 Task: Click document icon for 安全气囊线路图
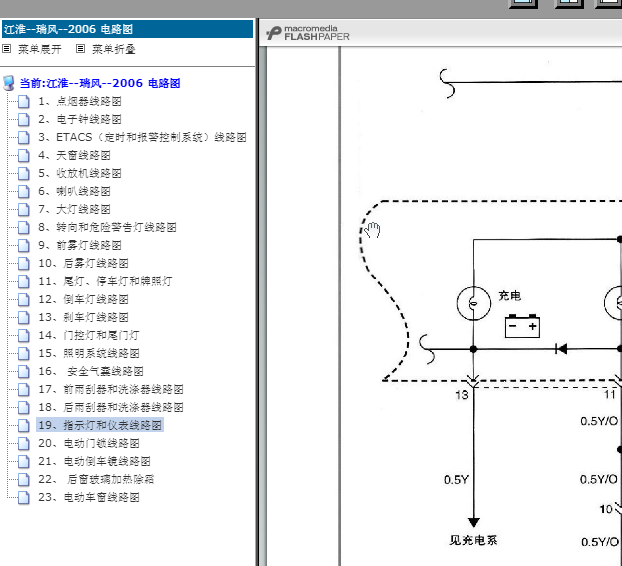pos(24,372)
